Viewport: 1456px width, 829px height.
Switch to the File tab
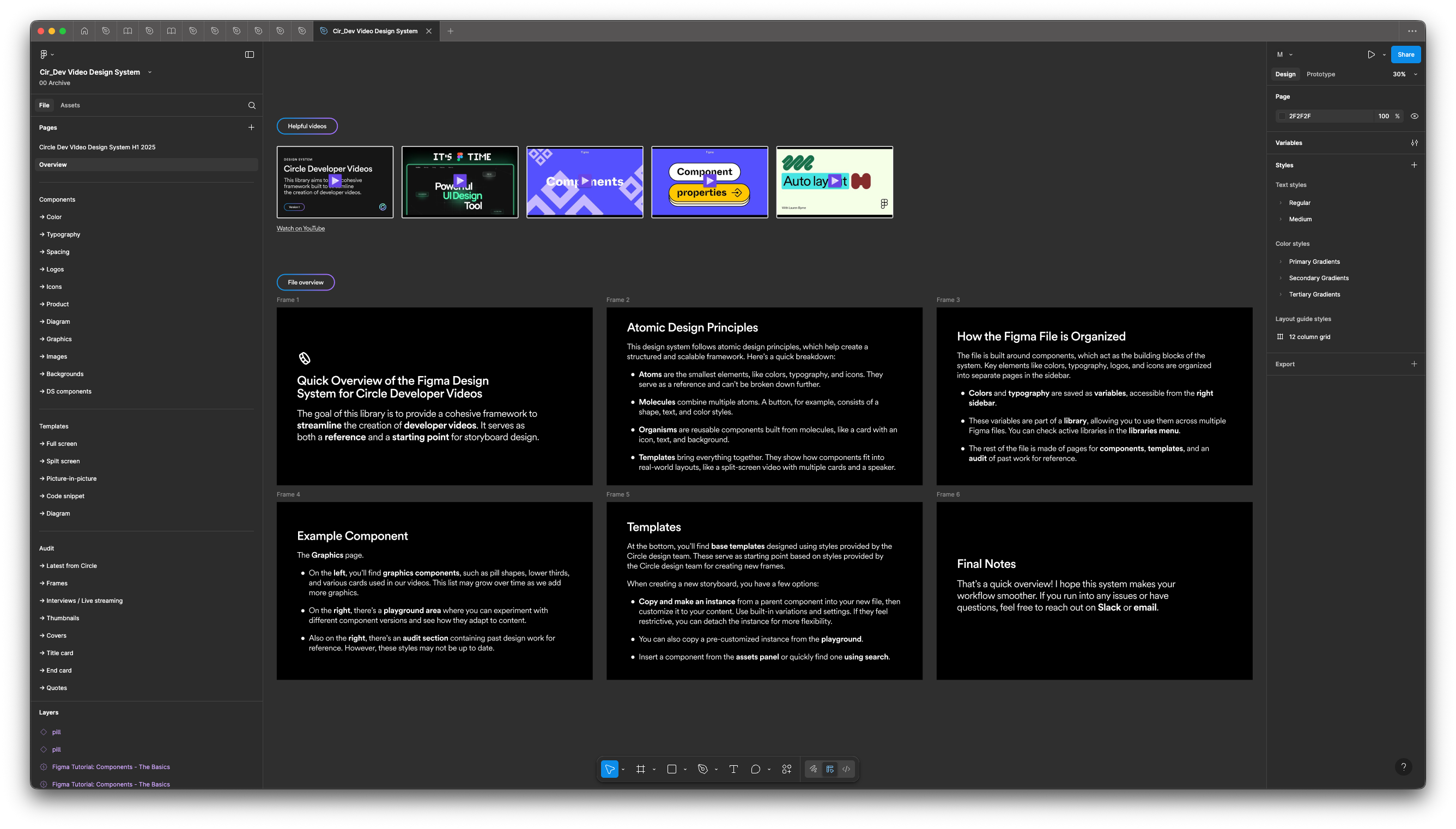pos(44,105)
